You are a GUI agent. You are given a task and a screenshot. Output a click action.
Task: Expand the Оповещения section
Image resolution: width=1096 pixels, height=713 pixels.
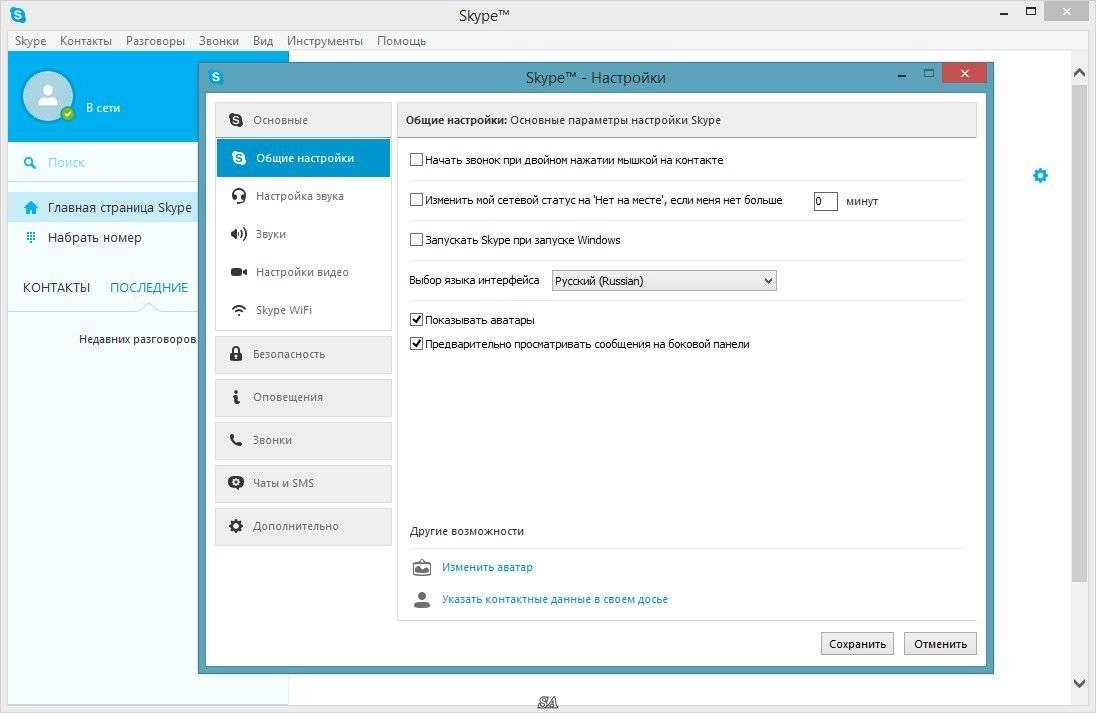[x=303, y=398]
